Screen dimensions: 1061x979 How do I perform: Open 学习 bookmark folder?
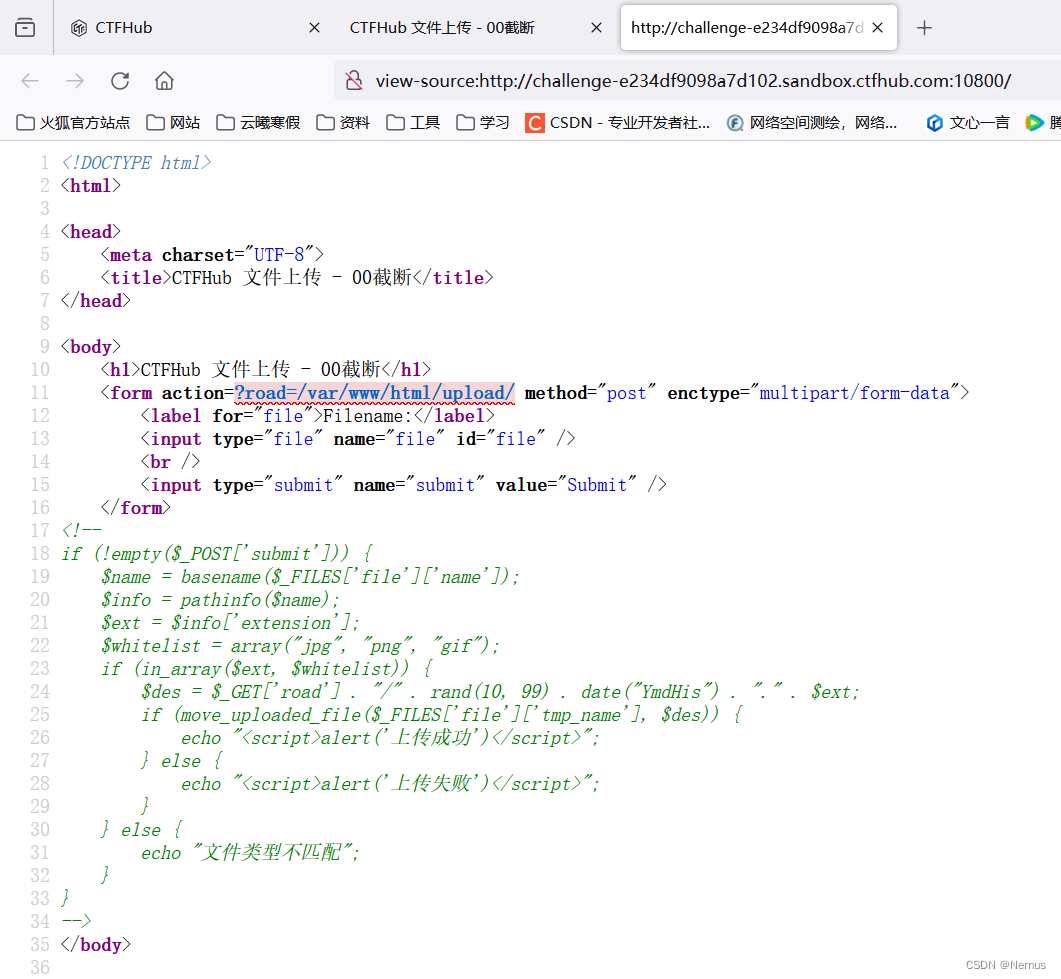coord(482,122)
